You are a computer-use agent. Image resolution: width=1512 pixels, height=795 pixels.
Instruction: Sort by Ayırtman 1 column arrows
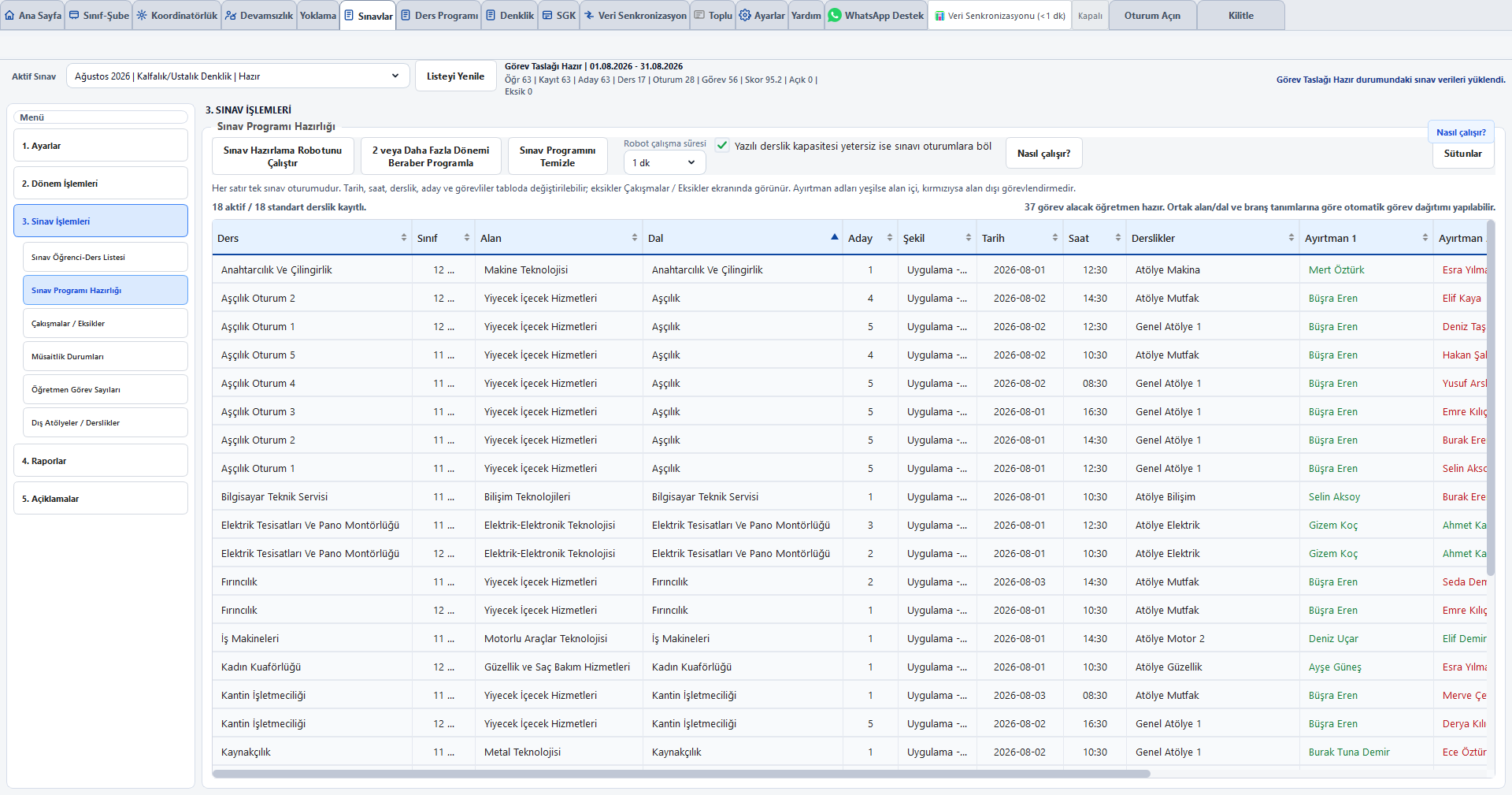(x=1425, y=237)
